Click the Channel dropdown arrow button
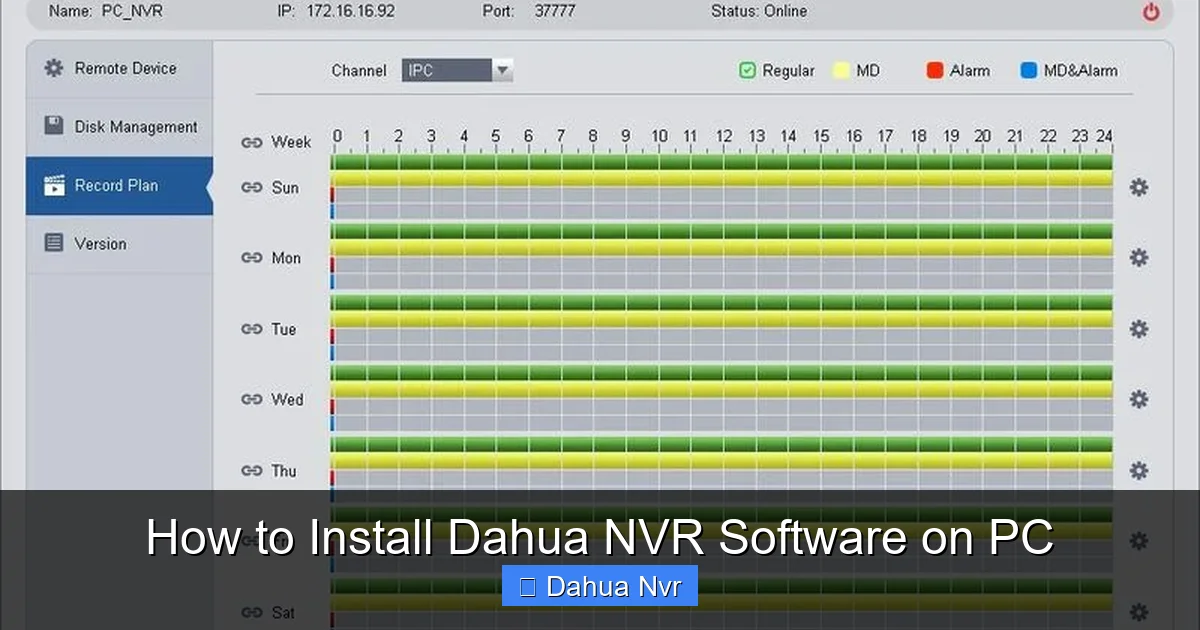The width and height of the screenshot is (1200, 630). 503,70
